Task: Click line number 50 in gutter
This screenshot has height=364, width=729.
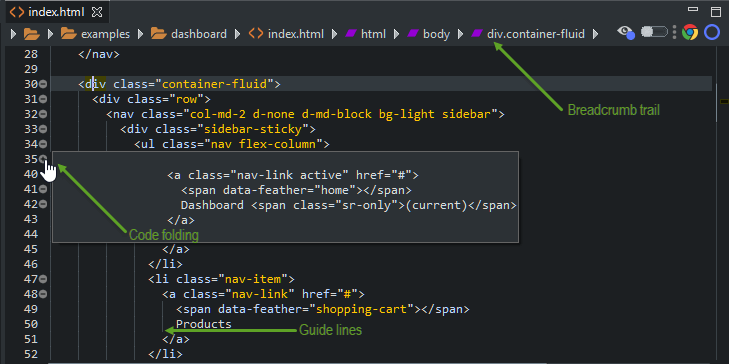Action: click(x=31, y=324)
